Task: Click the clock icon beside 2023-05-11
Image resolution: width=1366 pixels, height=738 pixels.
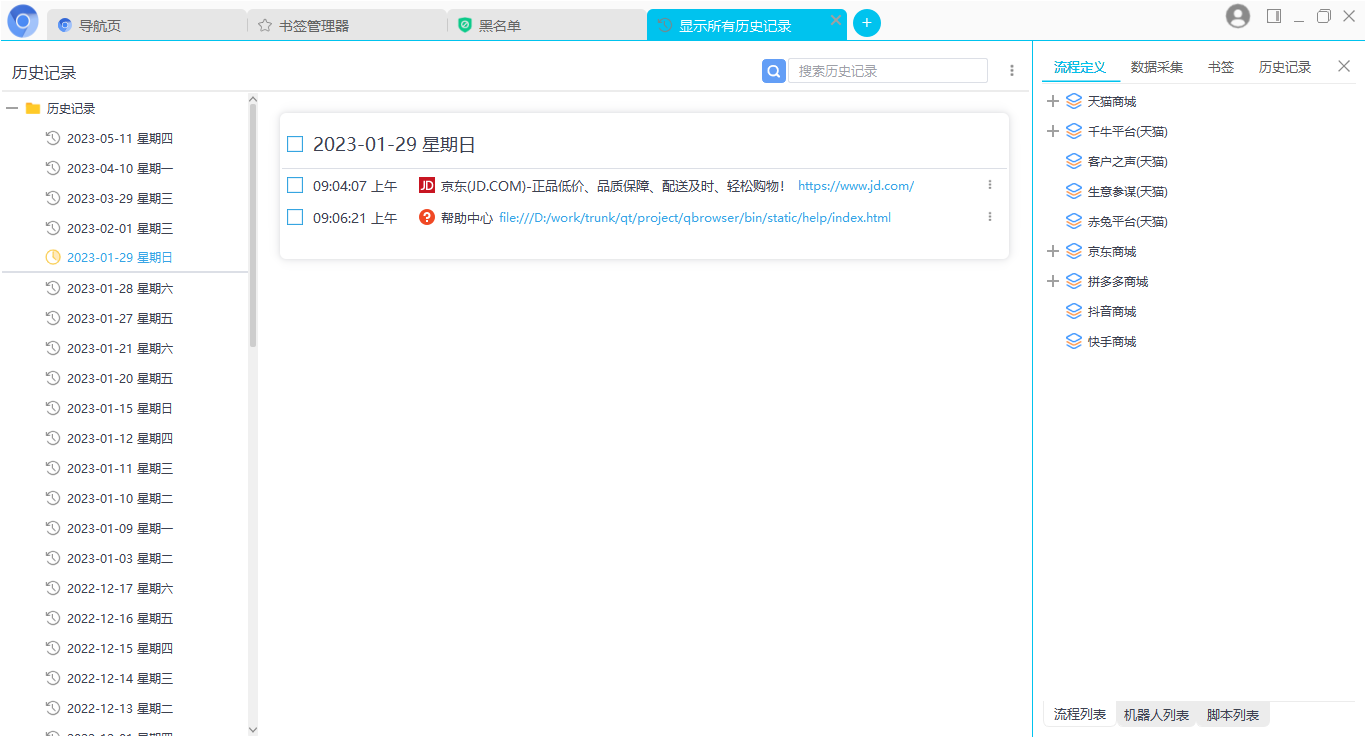Action: tap(53, 138)
